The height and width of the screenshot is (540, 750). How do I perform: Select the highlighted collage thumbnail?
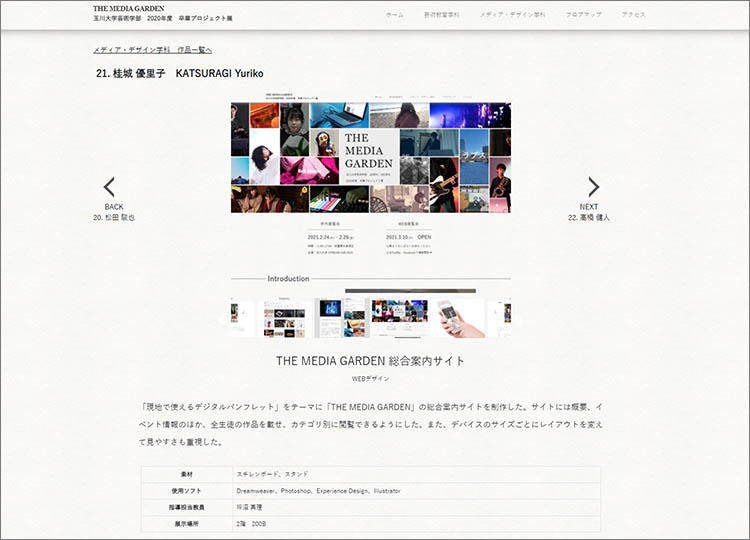coord(400,318)
